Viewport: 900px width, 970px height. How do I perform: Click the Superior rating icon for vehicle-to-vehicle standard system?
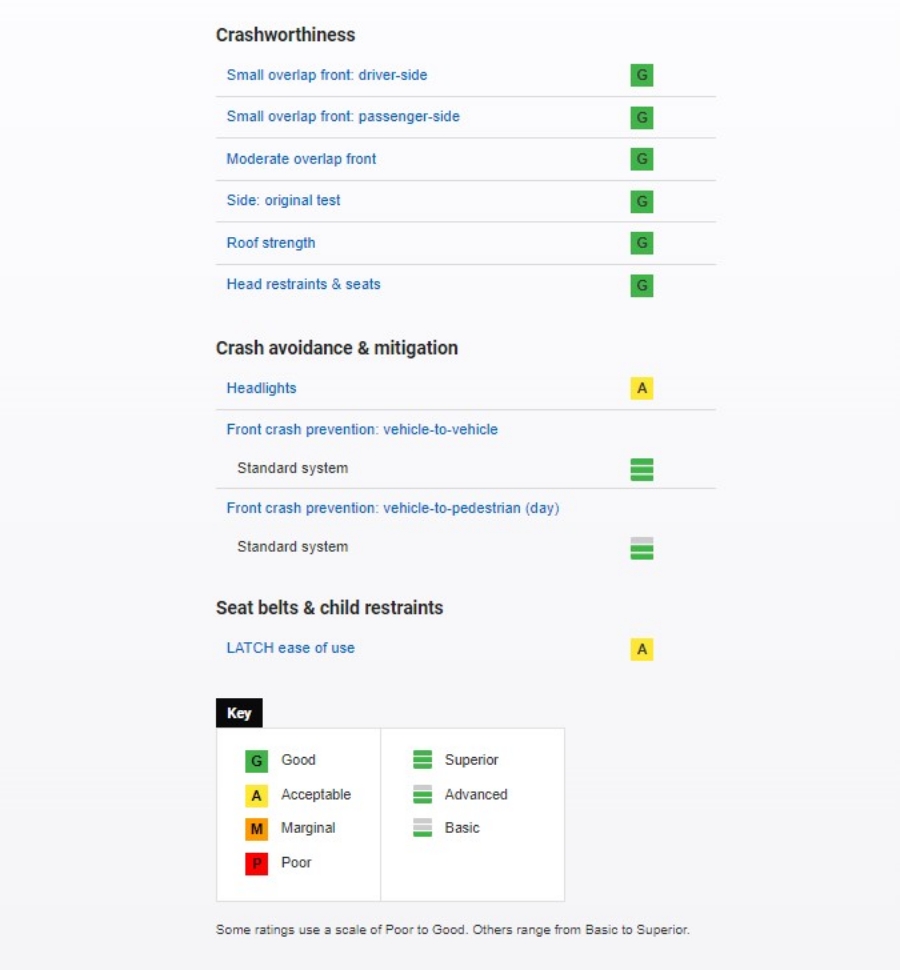[x=642, y=469]
